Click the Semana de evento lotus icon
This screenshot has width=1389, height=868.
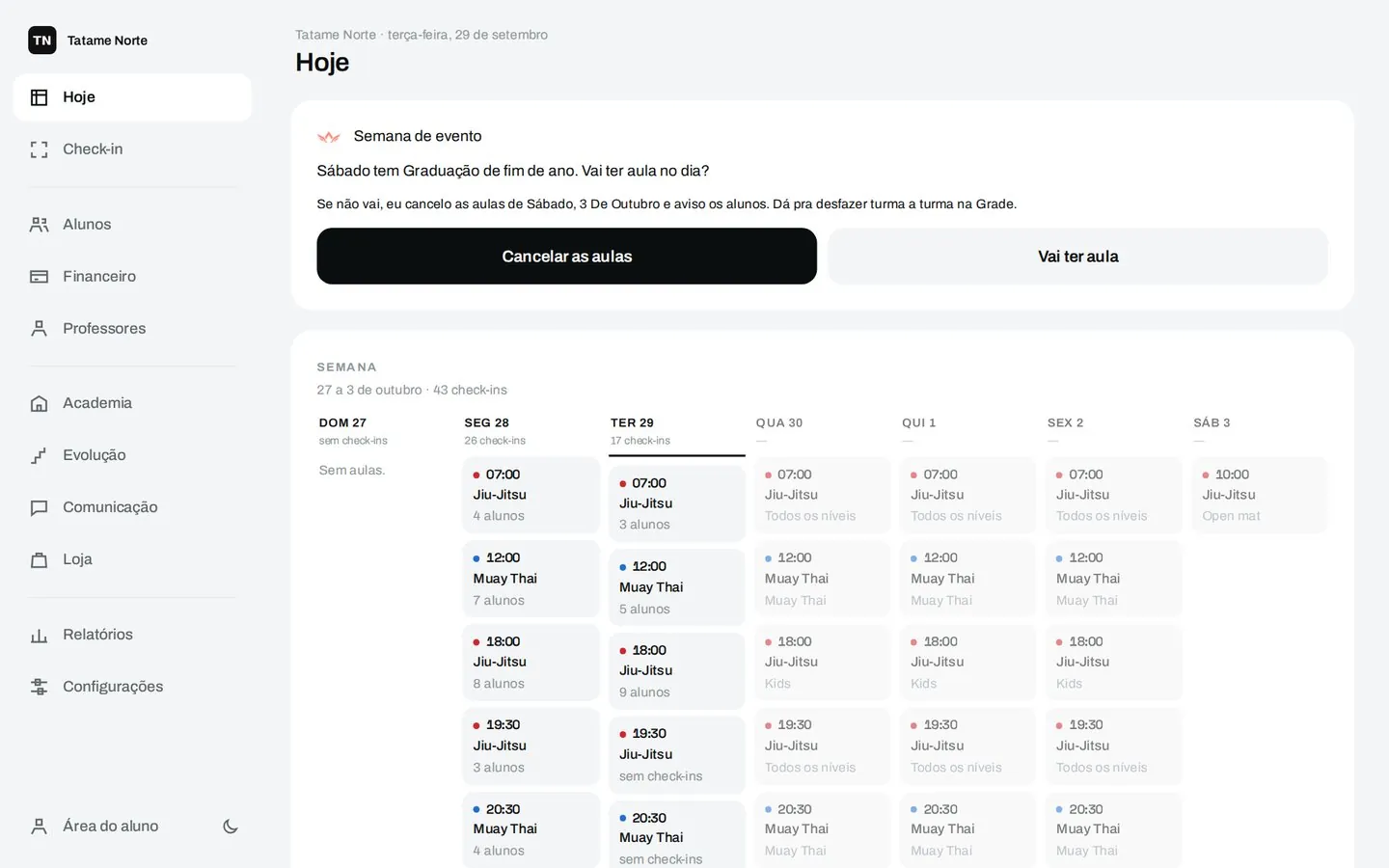click(x=329, y=137)
